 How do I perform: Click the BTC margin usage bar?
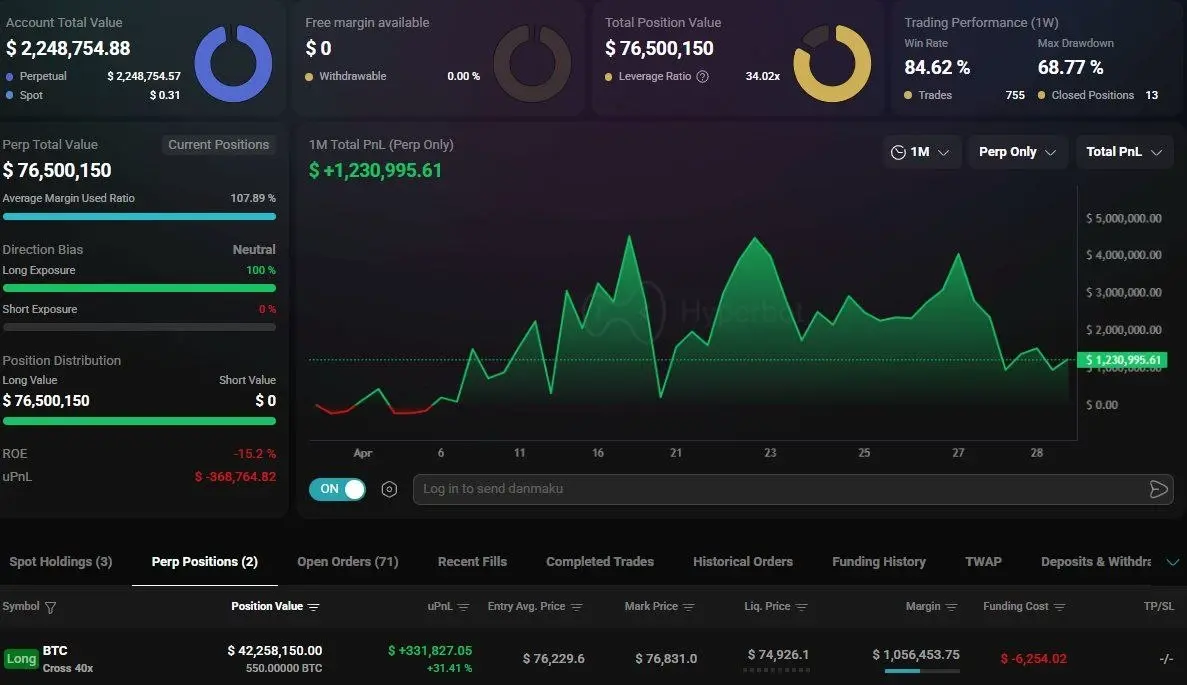[921, 671]
